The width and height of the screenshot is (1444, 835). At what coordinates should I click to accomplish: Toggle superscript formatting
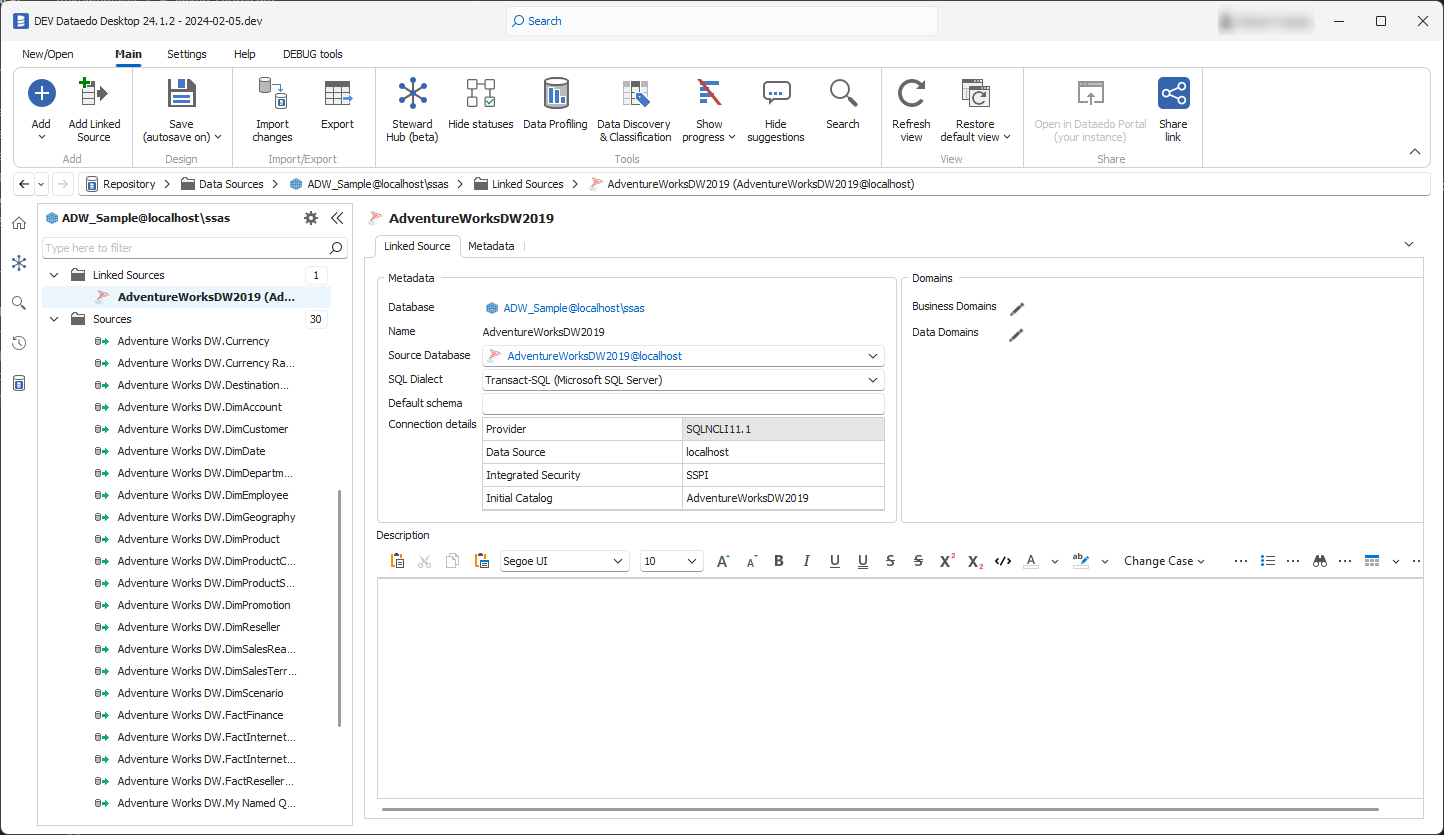(947, 561)
